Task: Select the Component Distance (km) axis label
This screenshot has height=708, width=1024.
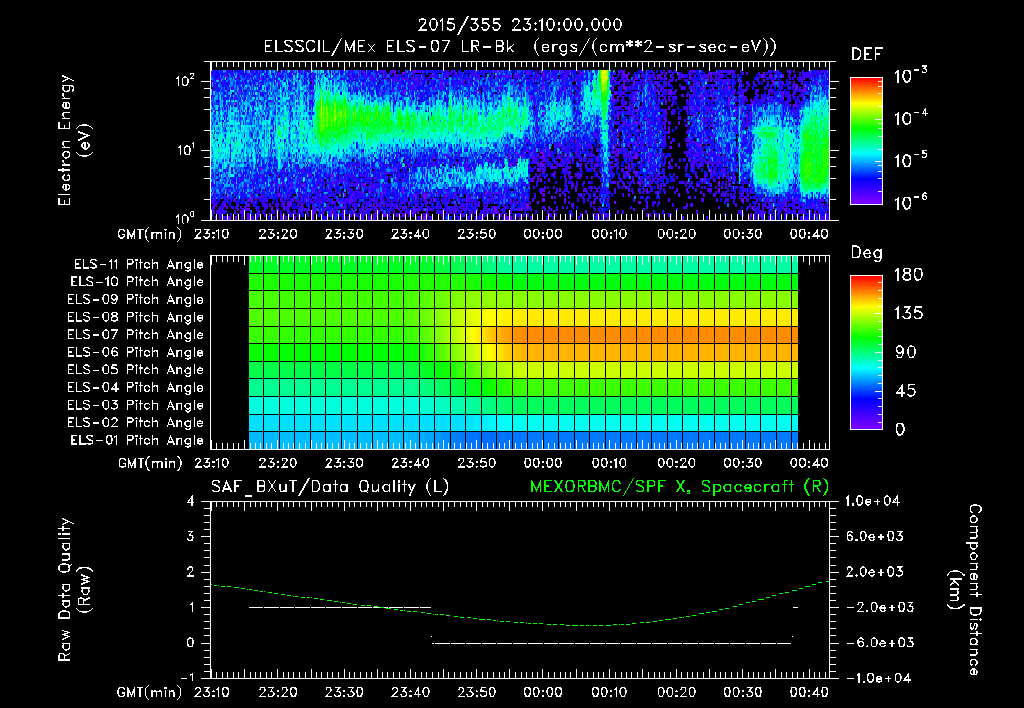Action: pos(965,590)
